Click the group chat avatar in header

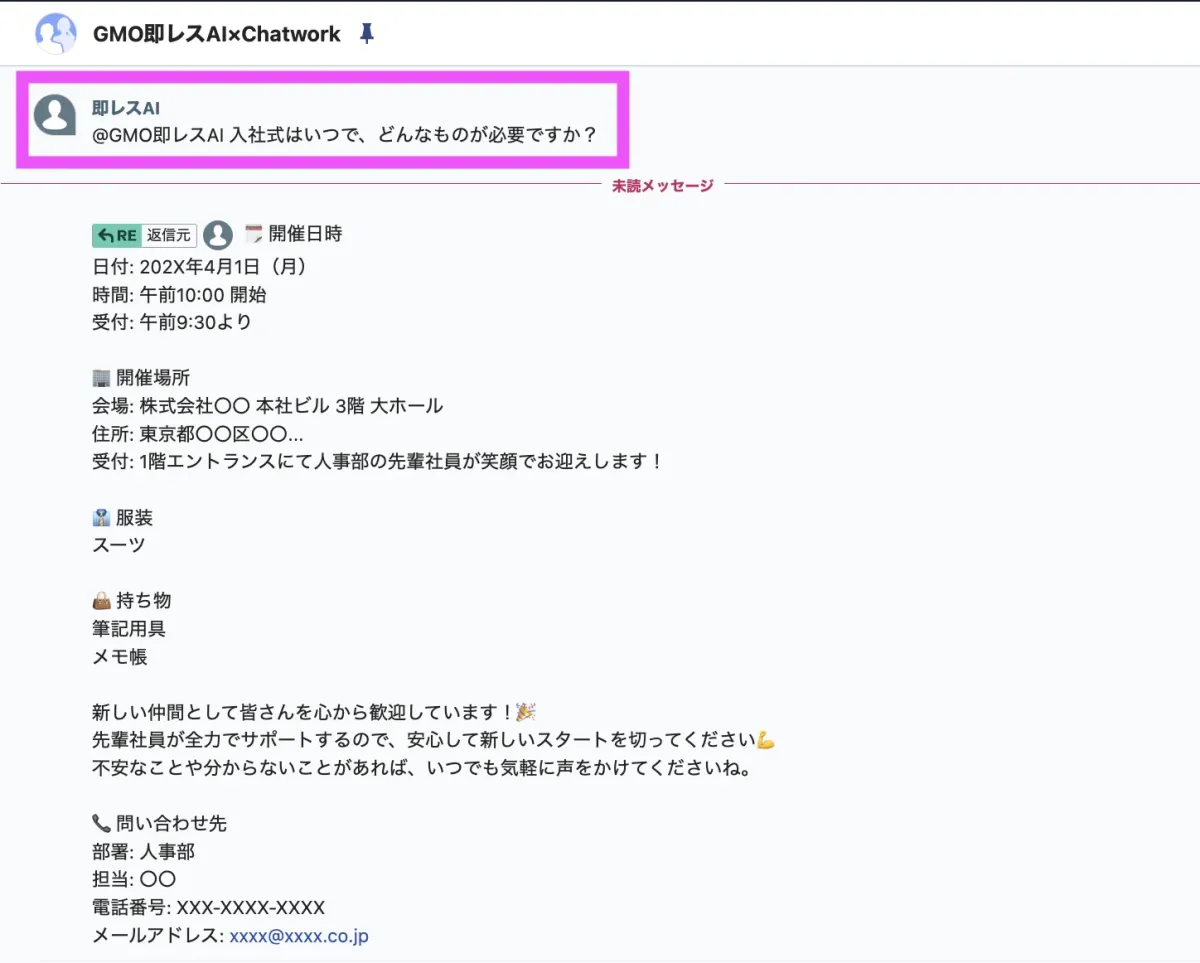[56, 34]
